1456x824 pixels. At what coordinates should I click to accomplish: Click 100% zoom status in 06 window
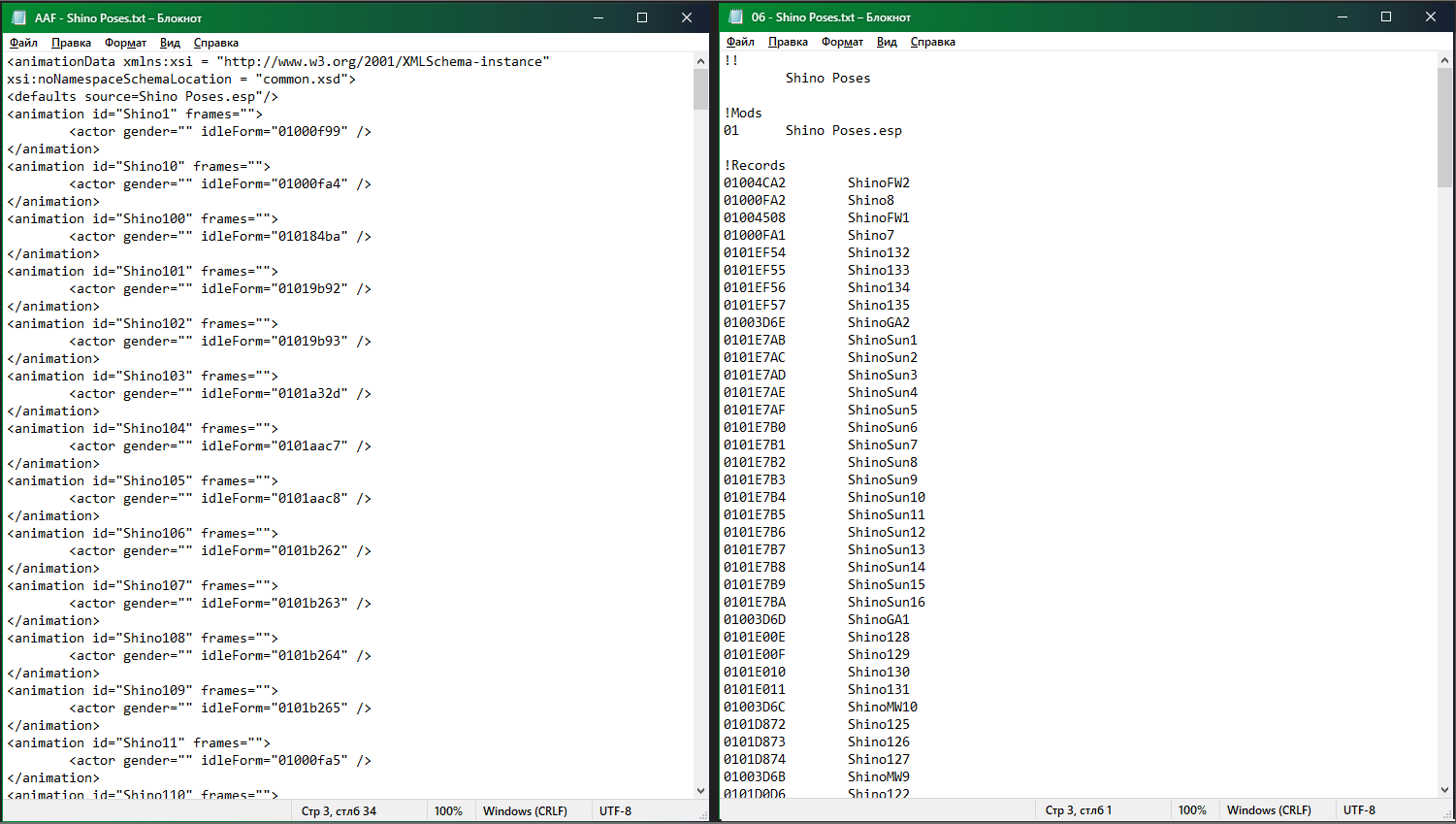point(1192,810)
